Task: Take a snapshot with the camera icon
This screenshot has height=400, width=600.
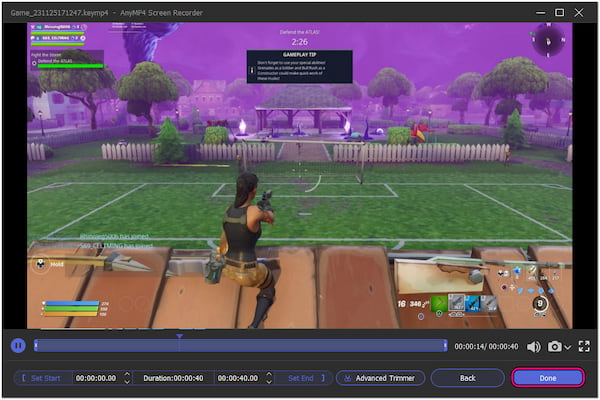Action: (x=554, y=346)
